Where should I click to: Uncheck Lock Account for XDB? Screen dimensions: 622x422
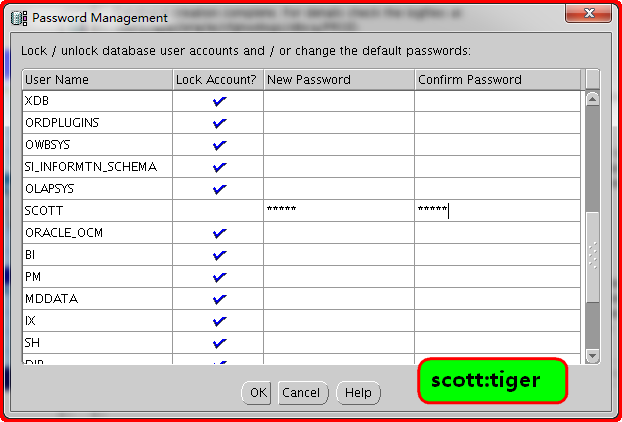pos(219,101)
